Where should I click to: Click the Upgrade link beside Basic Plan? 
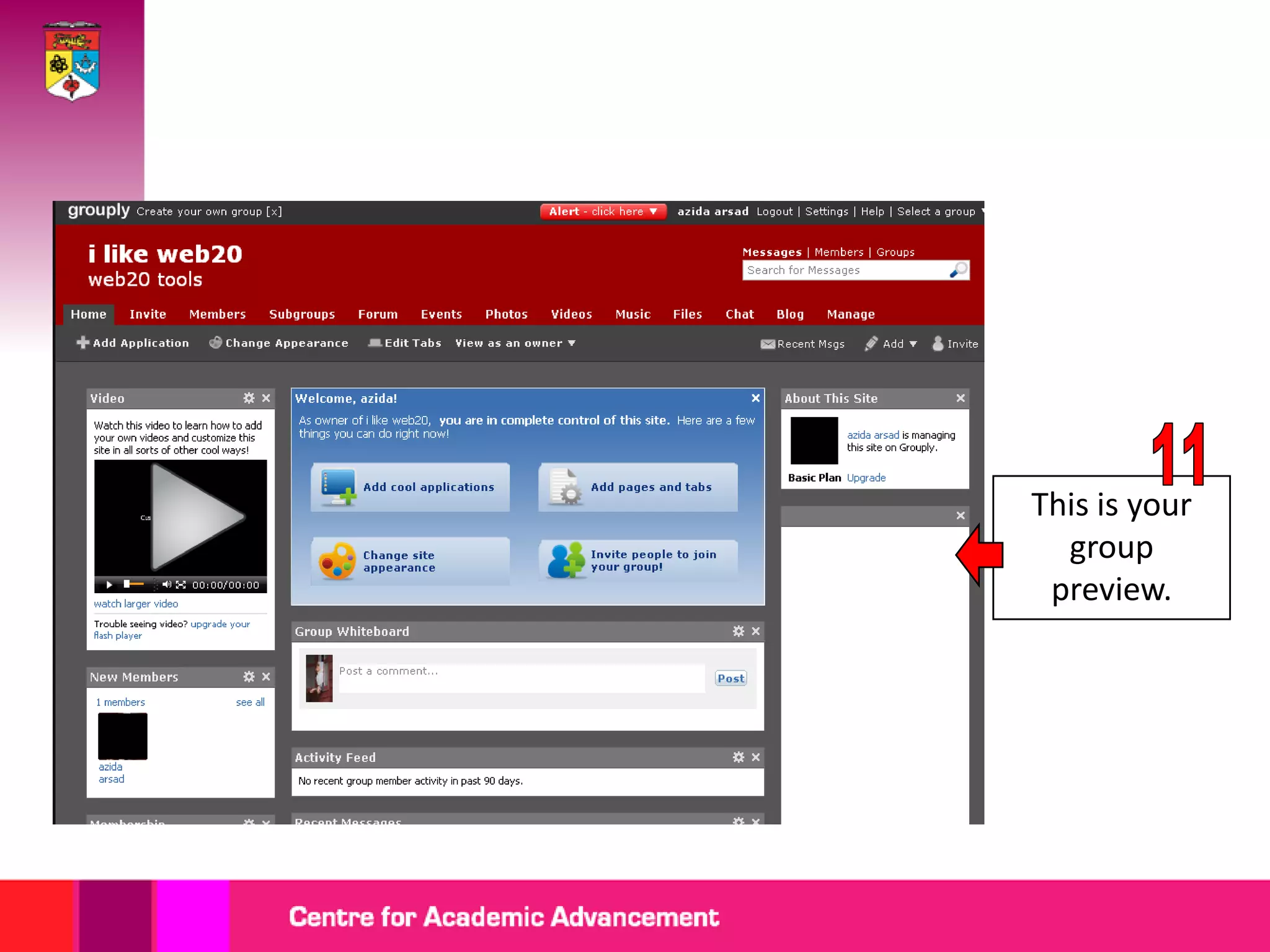point(866,477)
